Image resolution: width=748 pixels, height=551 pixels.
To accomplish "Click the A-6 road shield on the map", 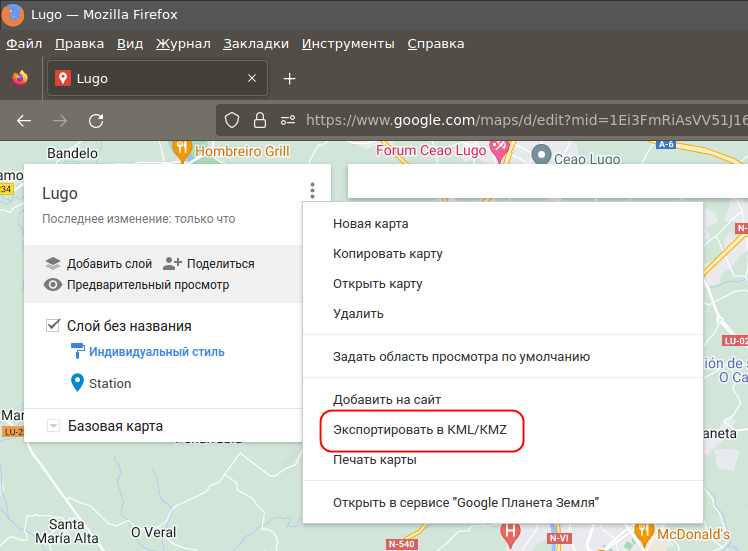I will tap(666, 144).
